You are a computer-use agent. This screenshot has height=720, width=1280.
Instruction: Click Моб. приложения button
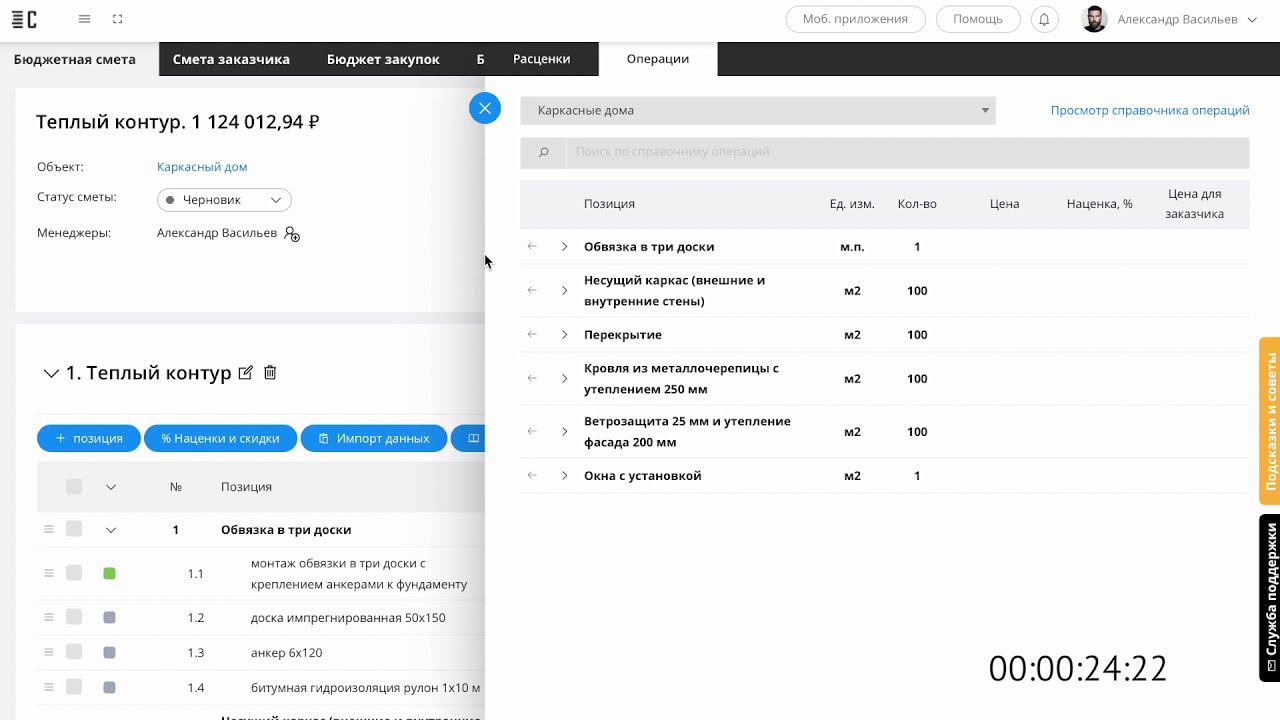tap(855, 19)
